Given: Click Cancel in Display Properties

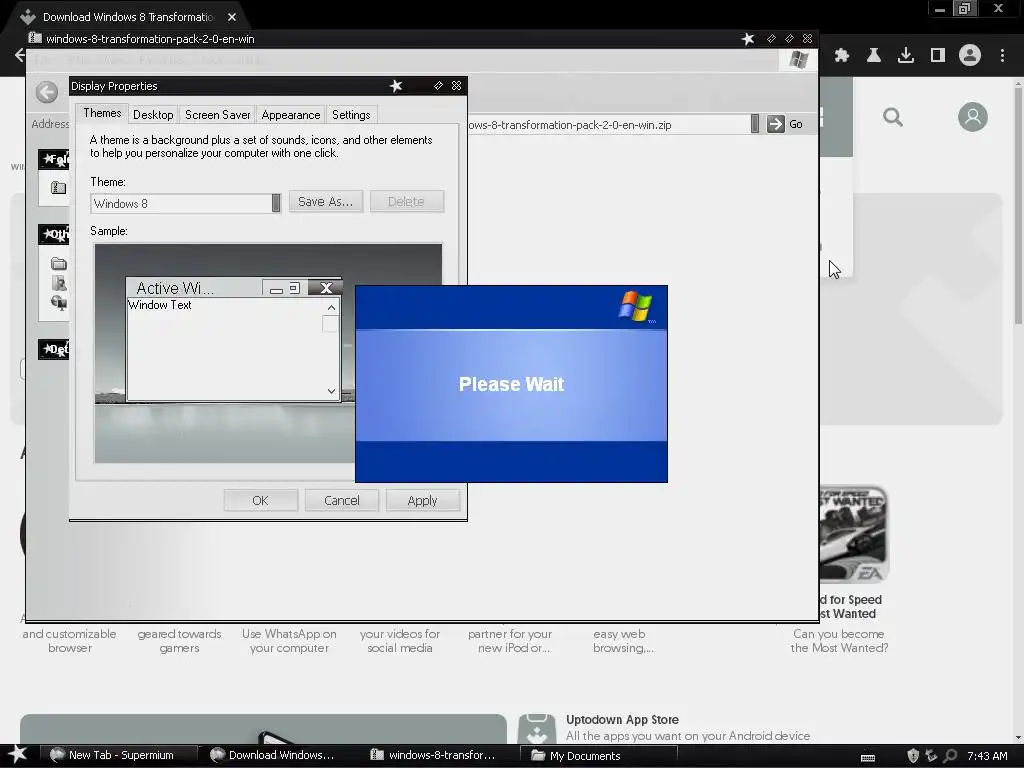Looking at the screenshot, I should pos(342,501).
